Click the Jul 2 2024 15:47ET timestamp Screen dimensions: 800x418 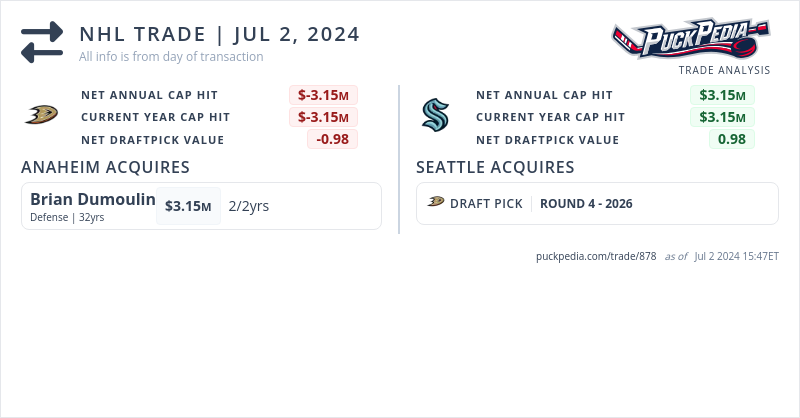[x=736, y=256]
